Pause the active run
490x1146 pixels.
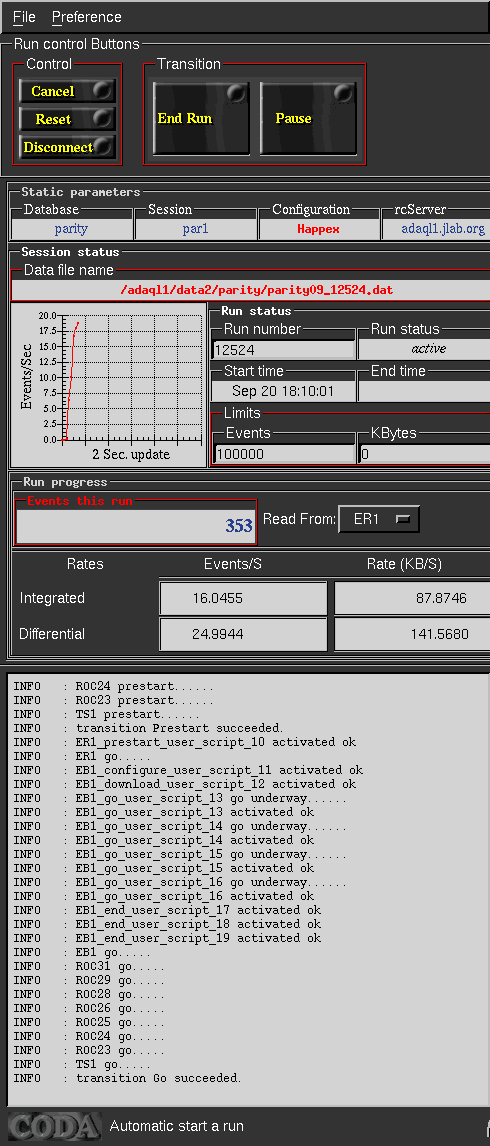pyautogui.click(x=308, y=118)
